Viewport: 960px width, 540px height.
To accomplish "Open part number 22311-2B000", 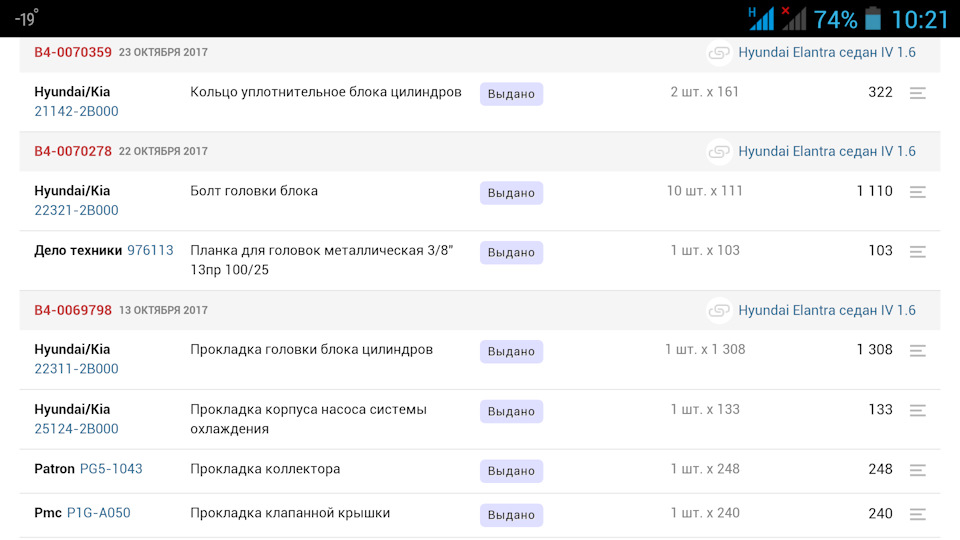I will pos(76,369).
